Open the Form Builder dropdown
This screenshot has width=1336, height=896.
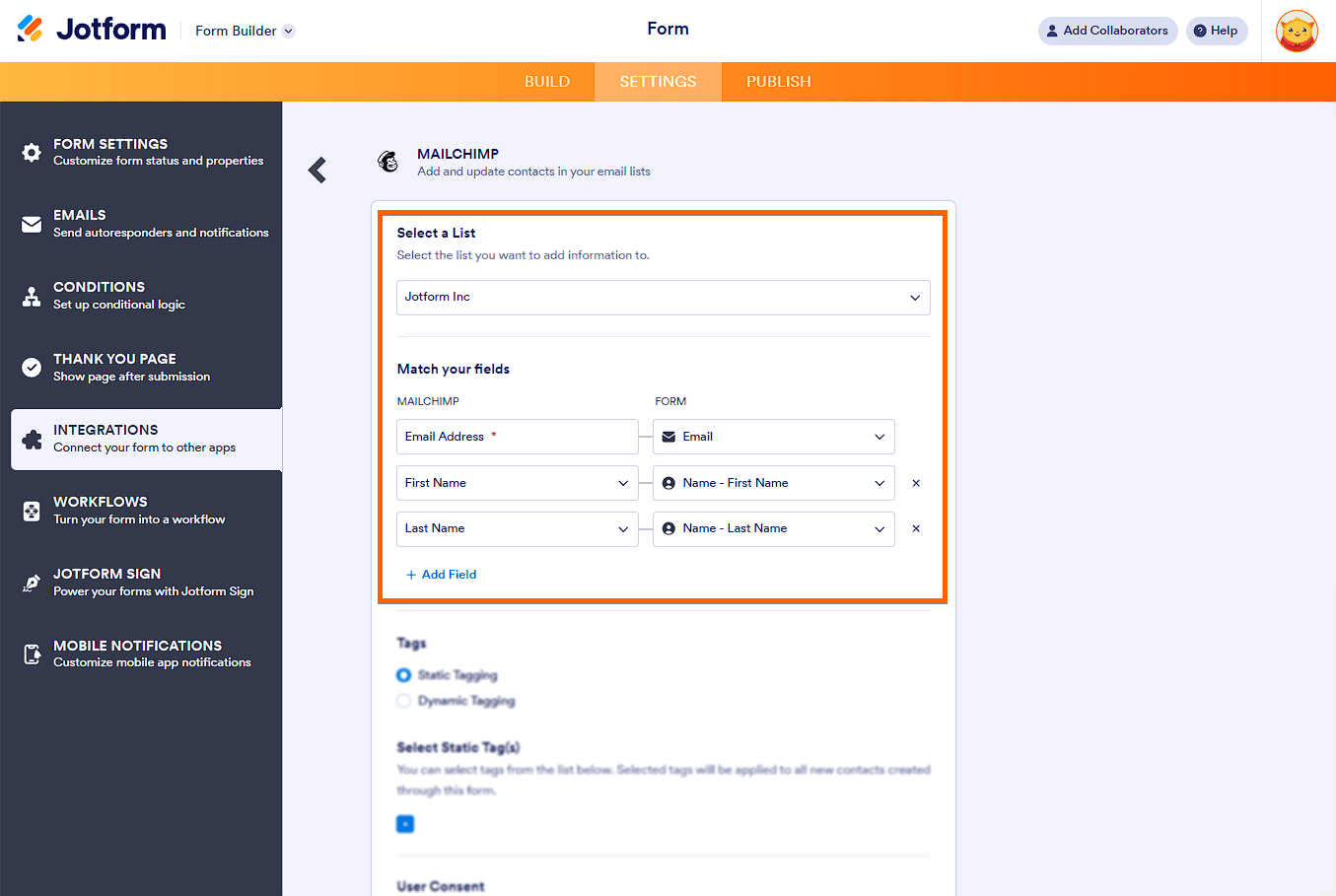tap(245, 31)
